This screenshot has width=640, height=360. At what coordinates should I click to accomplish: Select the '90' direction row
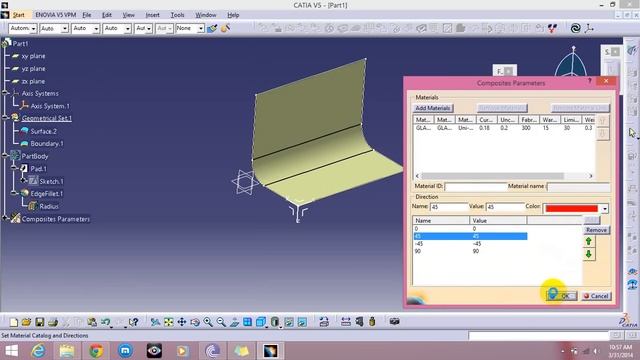click(470, 251)
